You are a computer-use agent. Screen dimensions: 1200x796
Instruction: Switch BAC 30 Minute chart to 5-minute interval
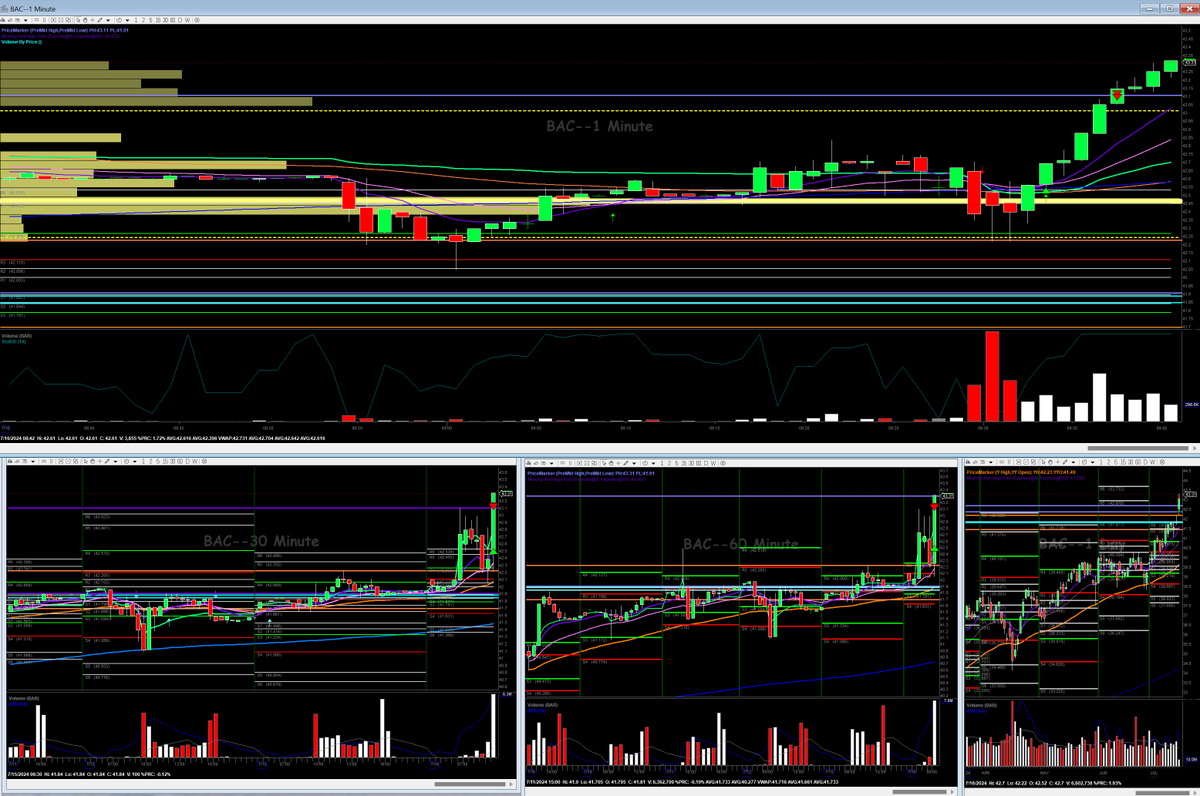click(158, 461)
